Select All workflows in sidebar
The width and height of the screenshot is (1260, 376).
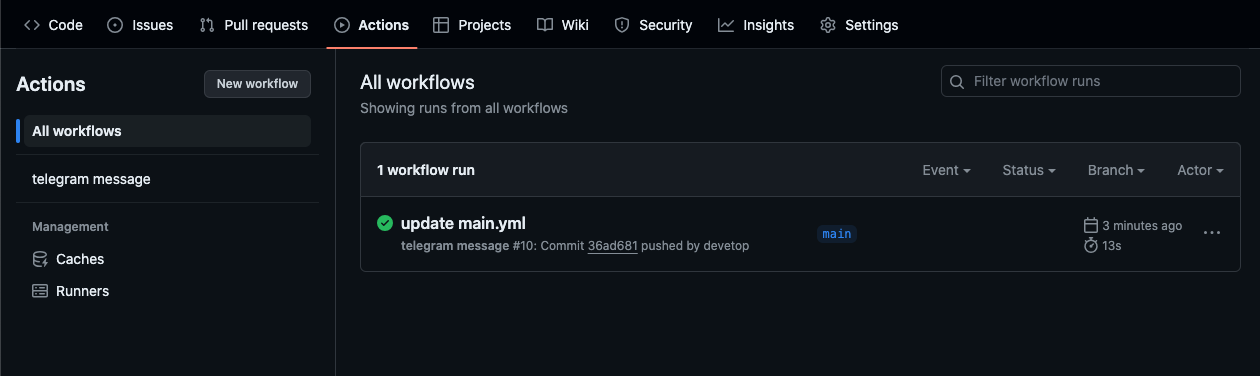(x=167, y=131)
